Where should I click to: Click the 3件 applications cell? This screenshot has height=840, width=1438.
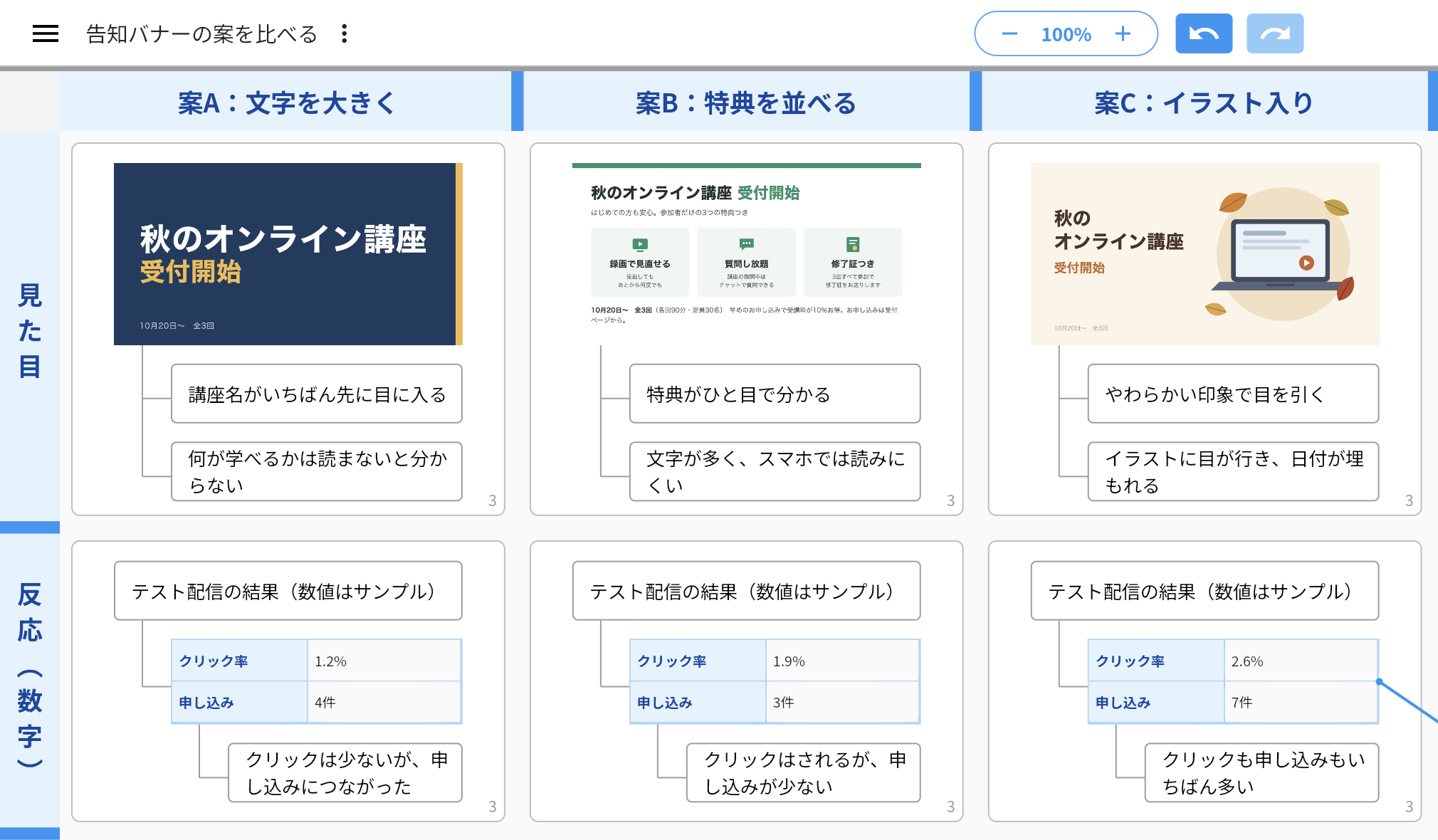coord(843,702)
